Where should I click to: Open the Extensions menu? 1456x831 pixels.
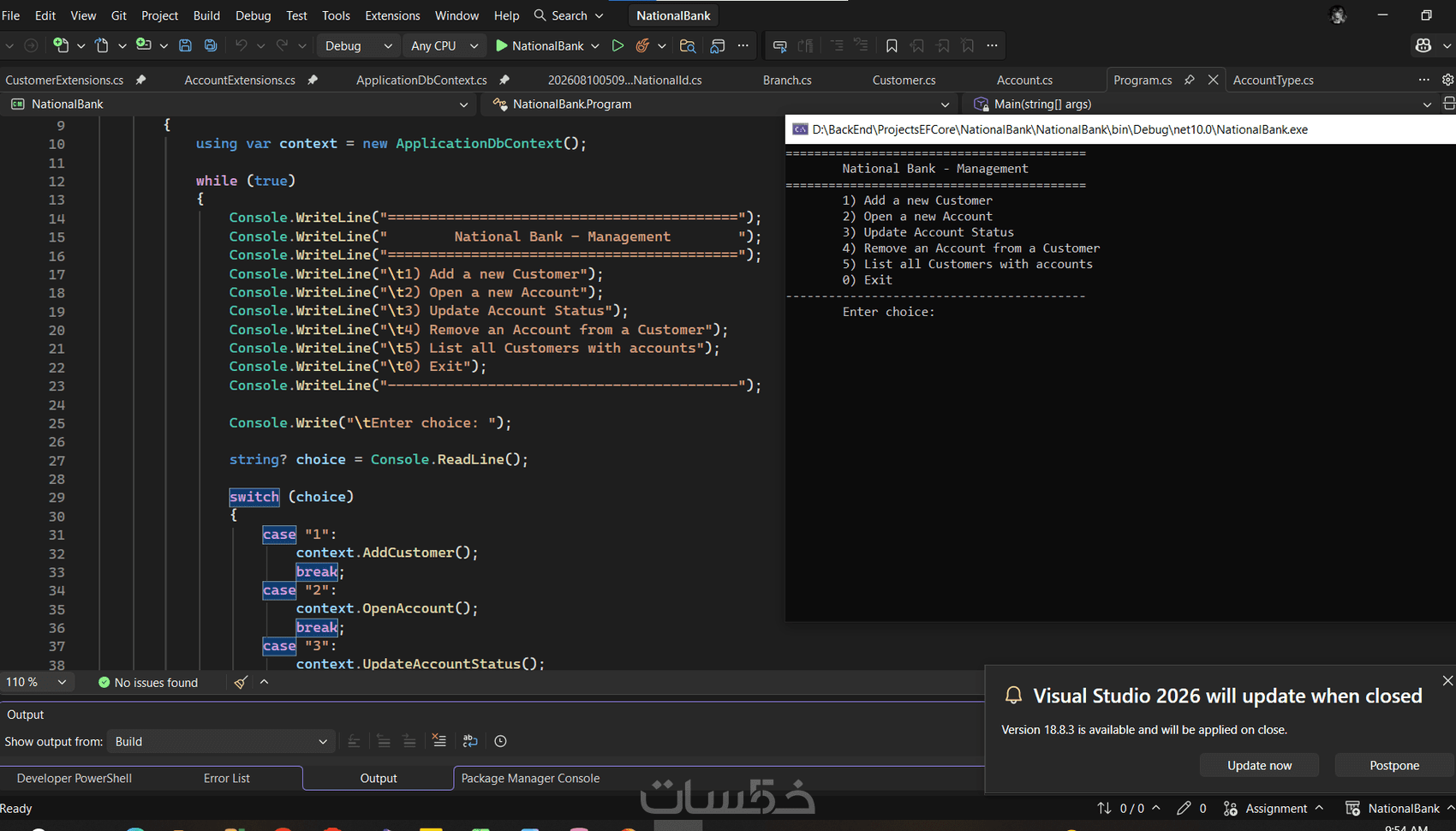tap(392, 15)
